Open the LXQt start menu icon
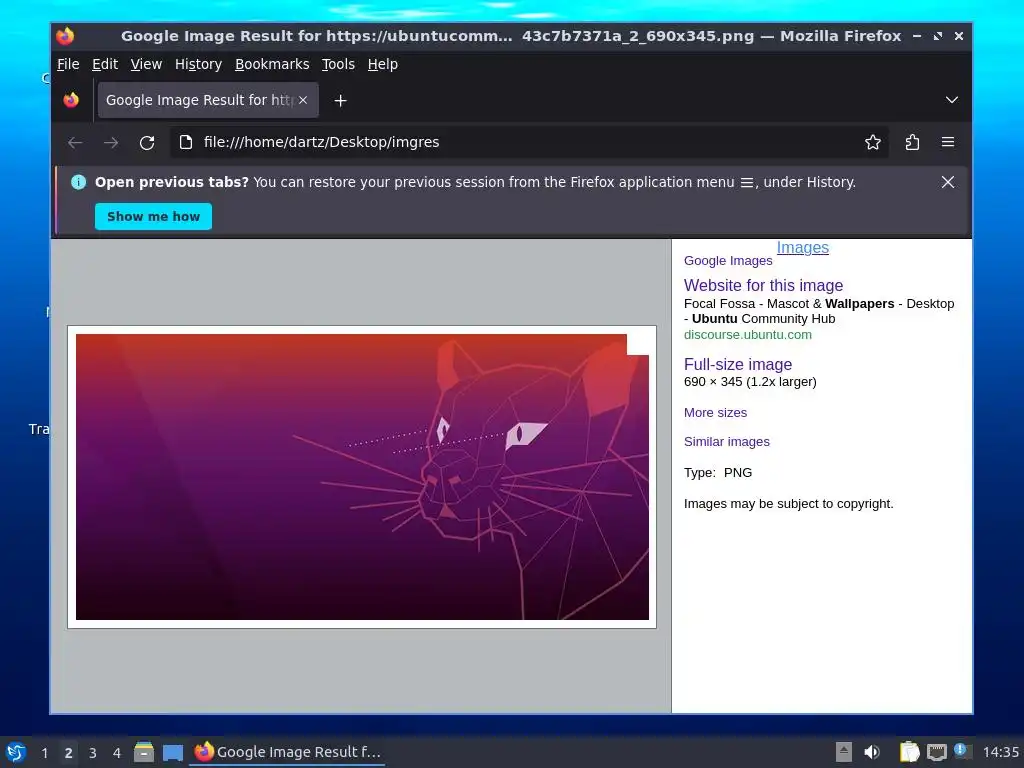The height and width of the screenshot is (768, 1024). point(16,752)
